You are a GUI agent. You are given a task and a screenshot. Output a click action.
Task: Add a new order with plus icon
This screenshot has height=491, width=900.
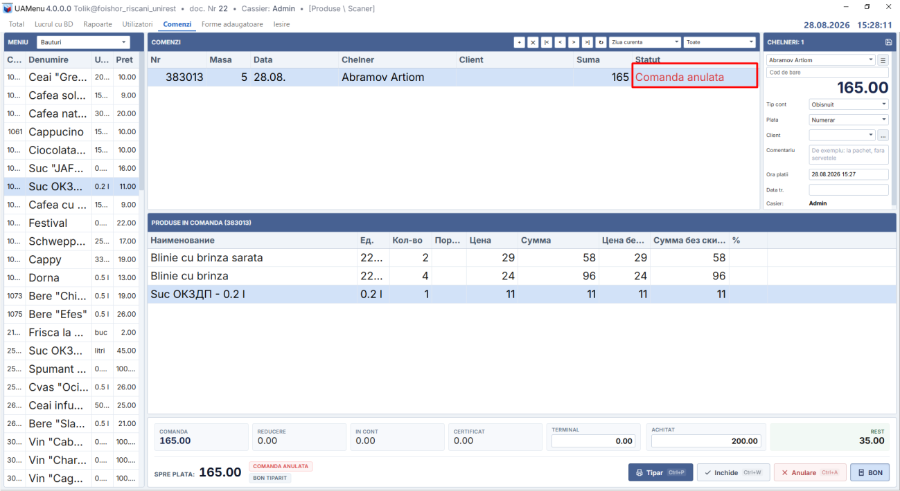(519, 42)
